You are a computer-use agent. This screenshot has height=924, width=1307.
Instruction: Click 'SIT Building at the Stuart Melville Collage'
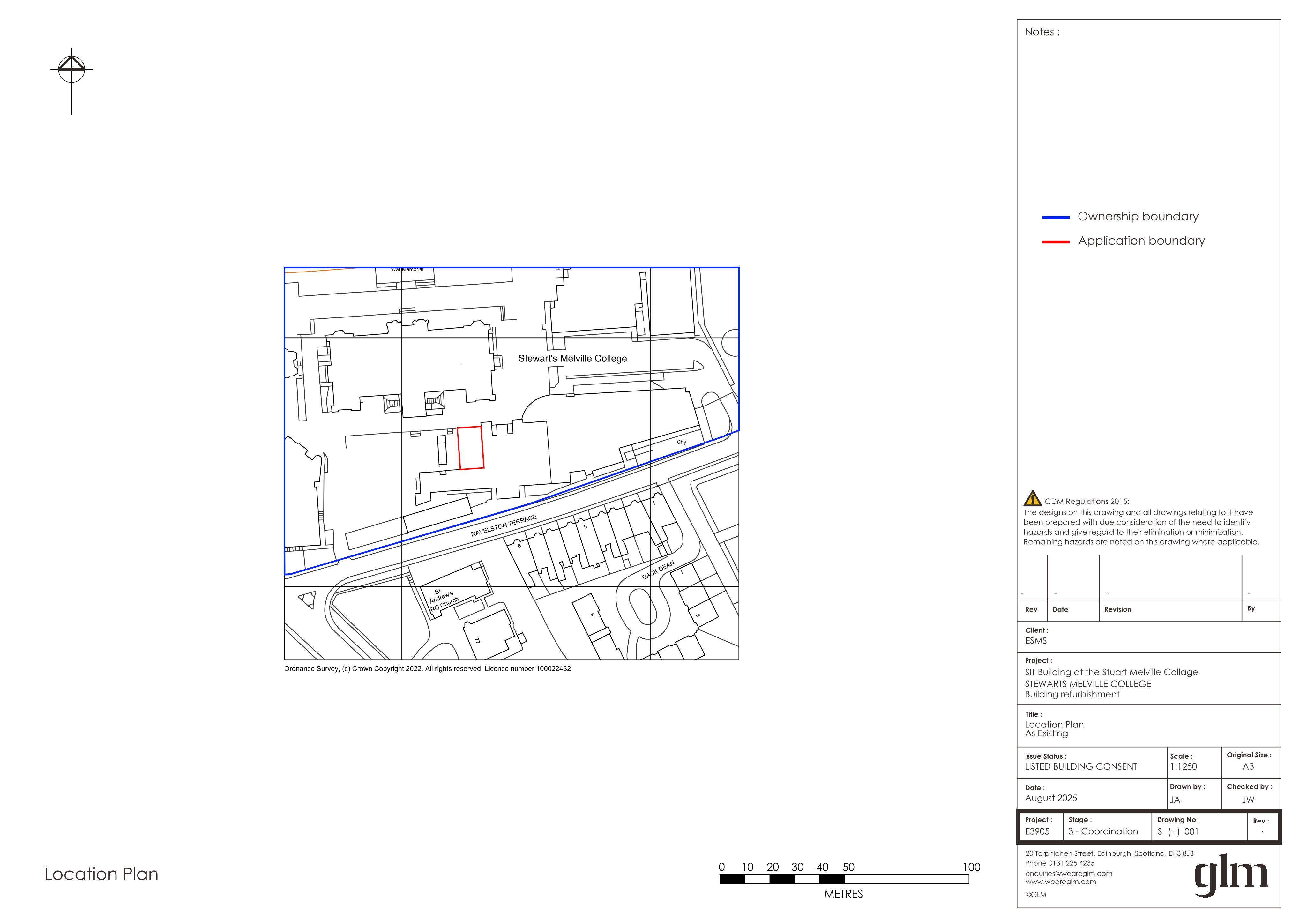pos(1111,672)
